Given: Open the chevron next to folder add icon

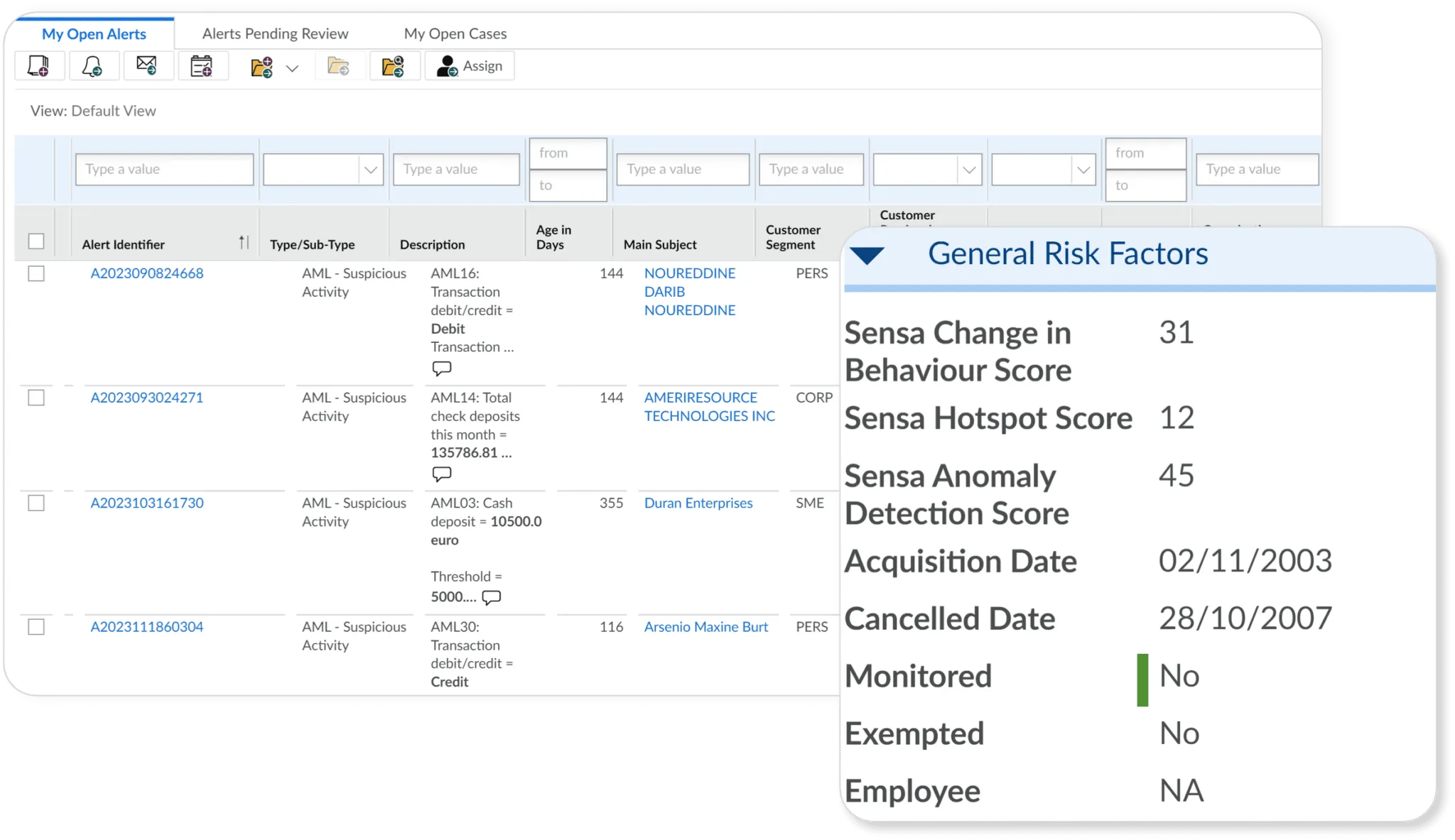Looking at the screenshot, I should 292,69.
